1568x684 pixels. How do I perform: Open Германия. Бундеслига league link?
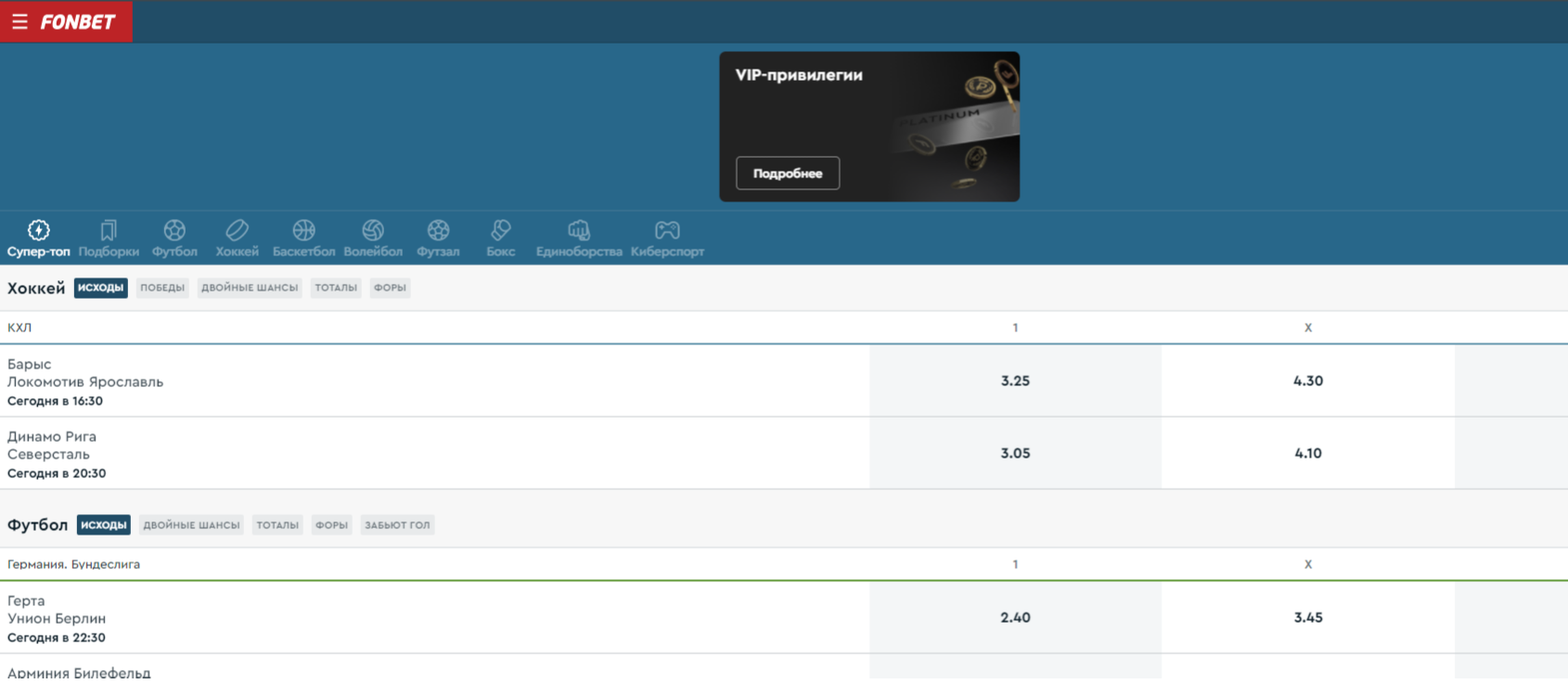point(73,564)
